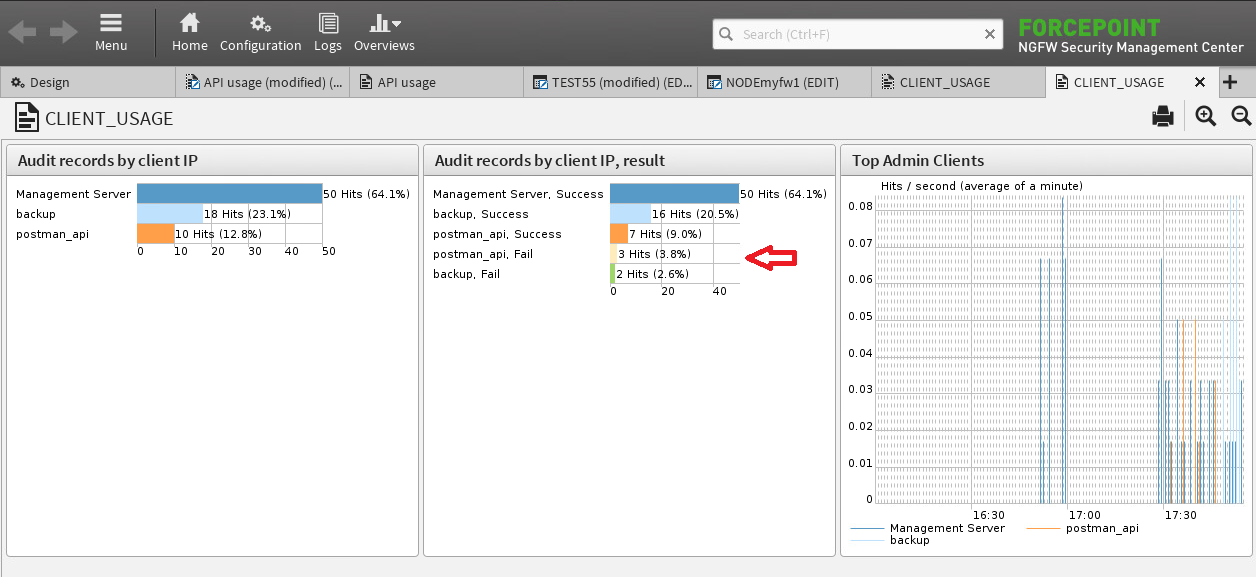
Task: Open the NODEmyfw1 (EDIT) tab
Action: [785, 81]
